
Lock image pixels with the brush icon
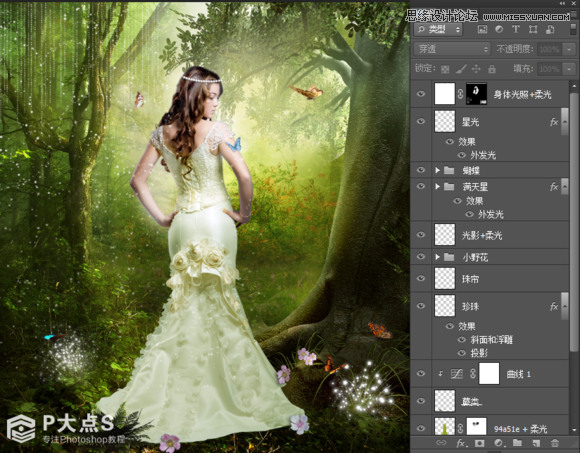point(461,69)
